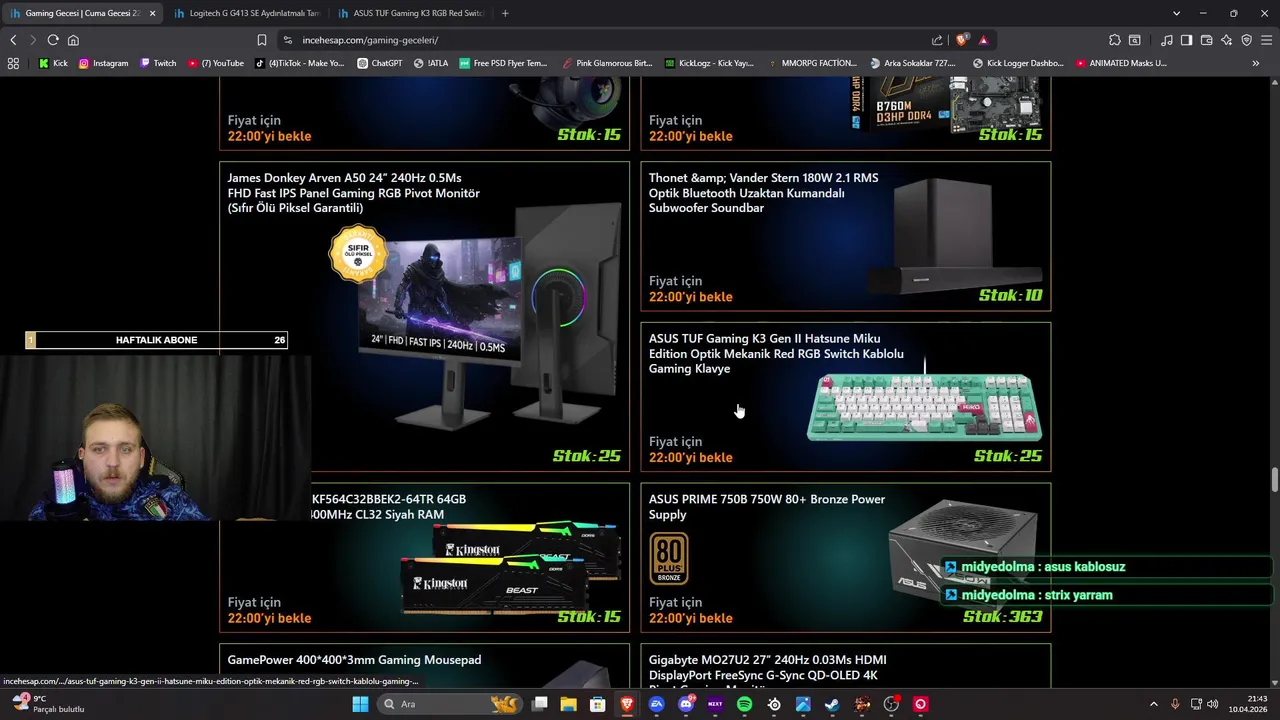Open the Twitch bookmark
The width and height of the screenshot is (1280, 720).
tap(158, 63)
